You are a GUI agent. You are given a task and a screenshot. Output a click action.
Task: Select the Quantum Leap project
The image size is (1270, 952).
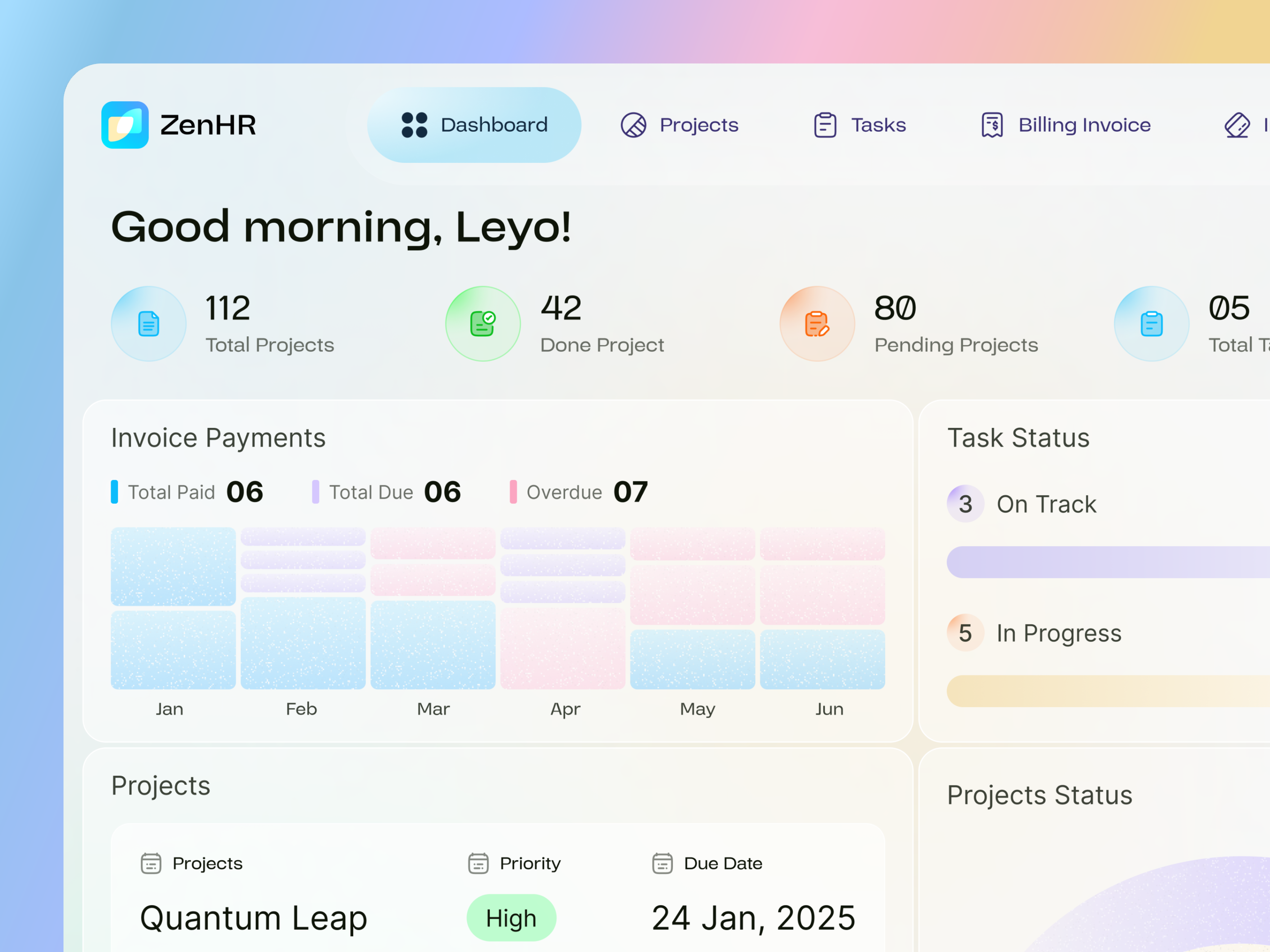(x=253, y=917)
